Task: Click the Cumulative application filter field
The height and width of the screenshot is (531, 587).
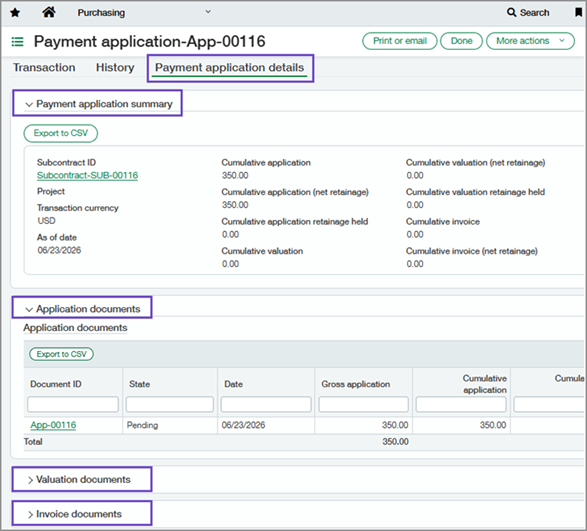Action: pos(461,404)
